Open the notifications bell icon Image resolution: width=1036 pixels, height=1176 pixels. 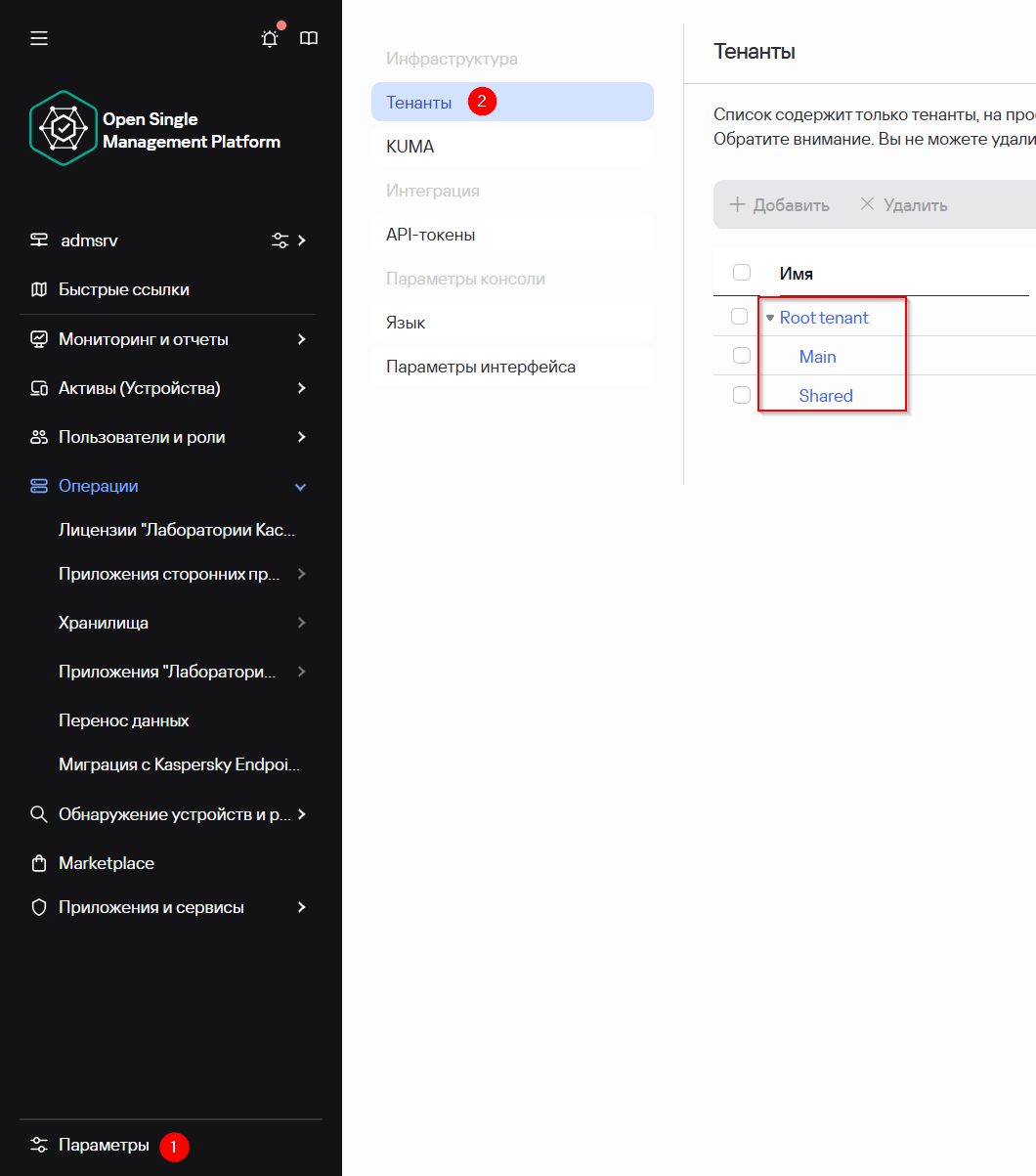click(270, 38)
